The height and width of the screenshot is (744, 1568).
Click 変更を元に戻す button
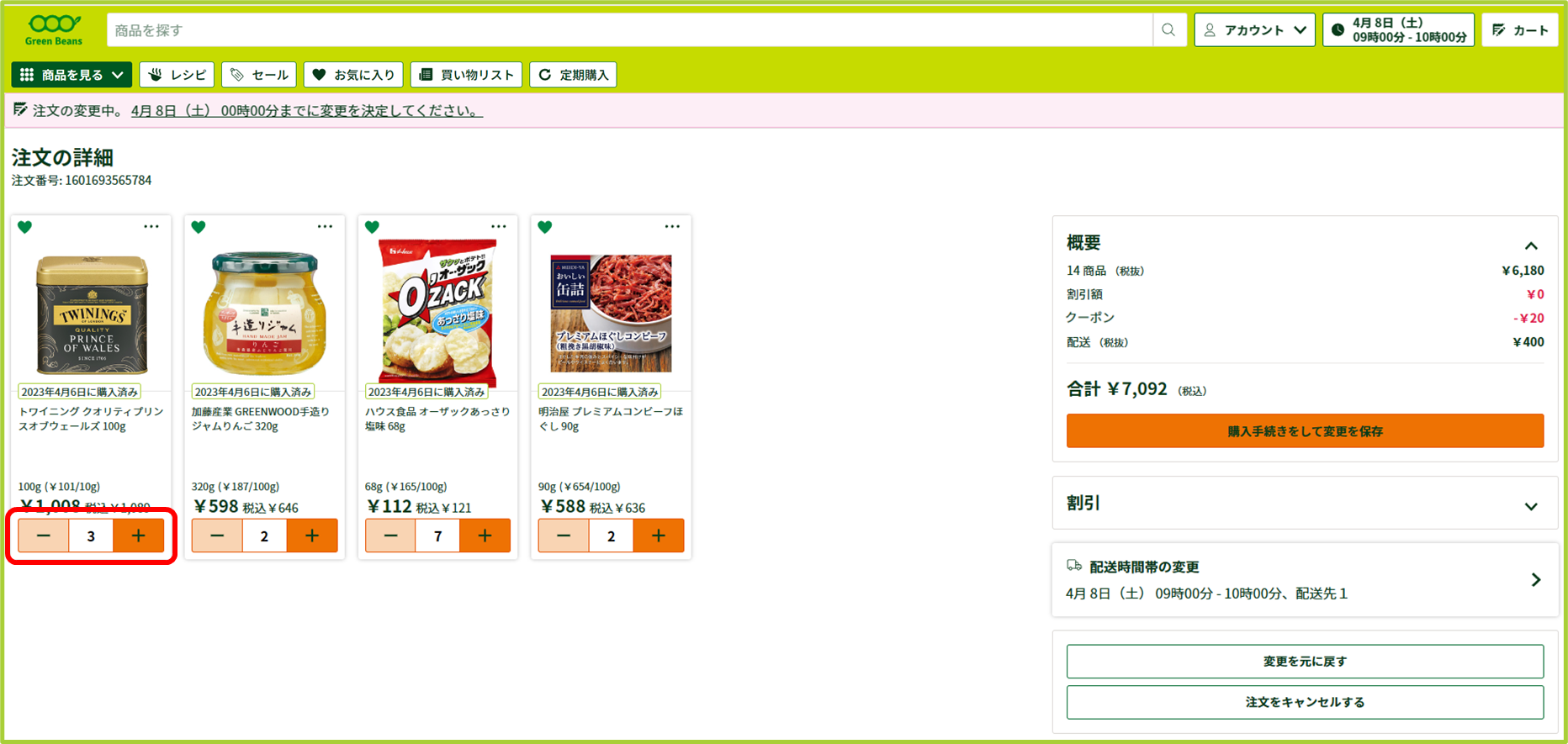(x=1305, y=662)
